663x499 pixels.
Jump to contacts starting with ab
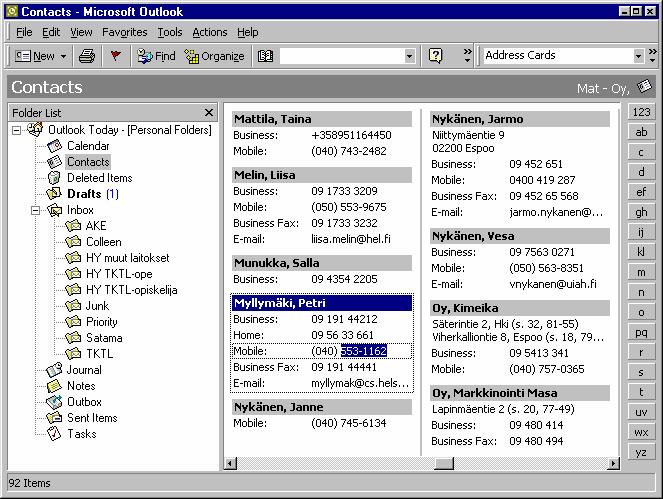click(x=641, y=132)
